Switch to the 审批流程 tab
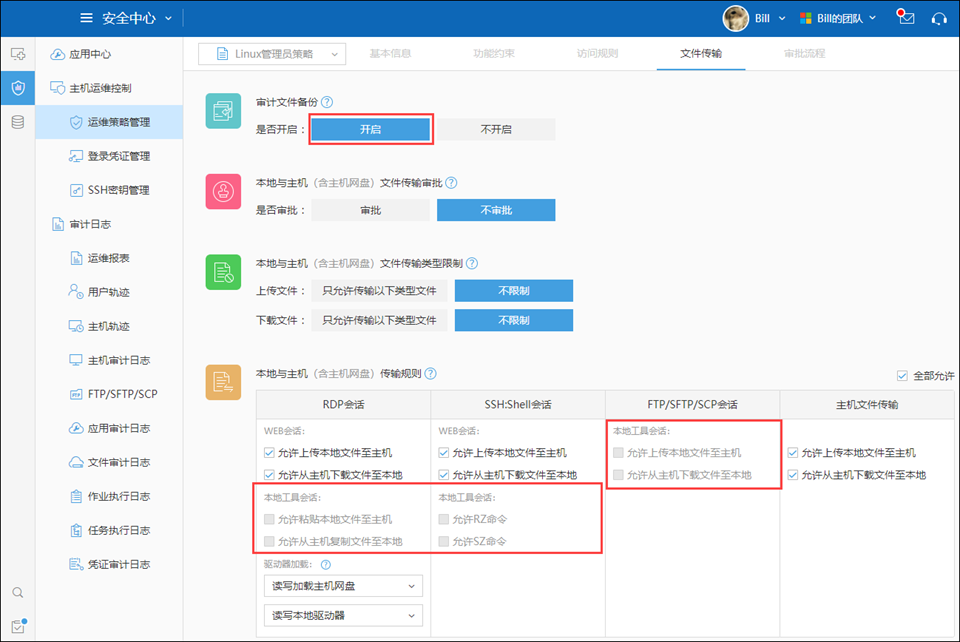Image resolution: width=960 pixels, height=642 pixels. [805, 54]
